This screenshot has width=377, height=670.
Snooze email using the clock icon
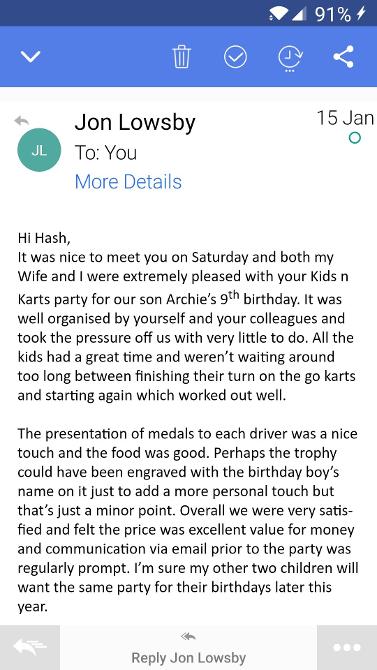[290, 57]
